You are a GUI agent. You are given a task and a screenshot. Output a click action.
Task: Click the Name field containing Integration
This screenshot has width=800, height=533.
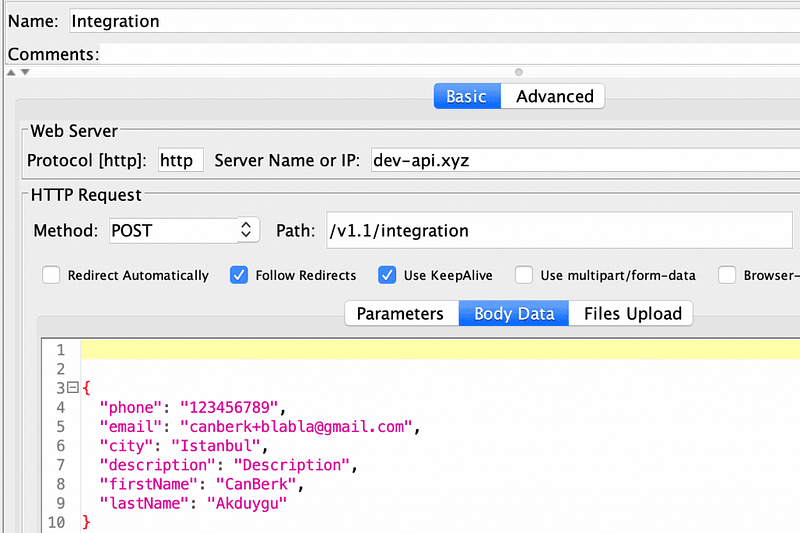(434, 21)
